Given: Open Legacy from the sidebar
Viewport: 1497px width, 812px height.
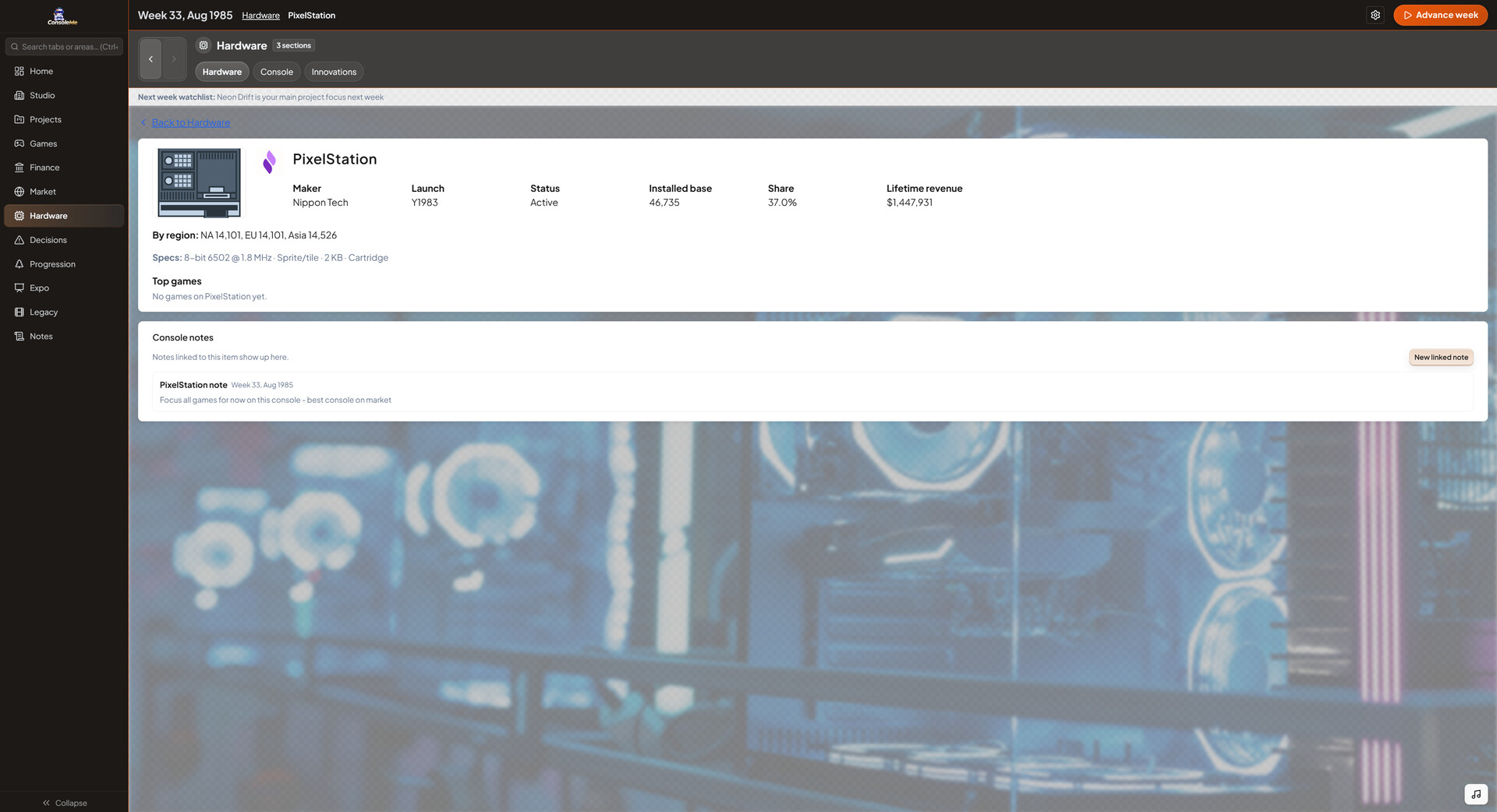Looking at the screenshot, I should (x=44, y=312).
